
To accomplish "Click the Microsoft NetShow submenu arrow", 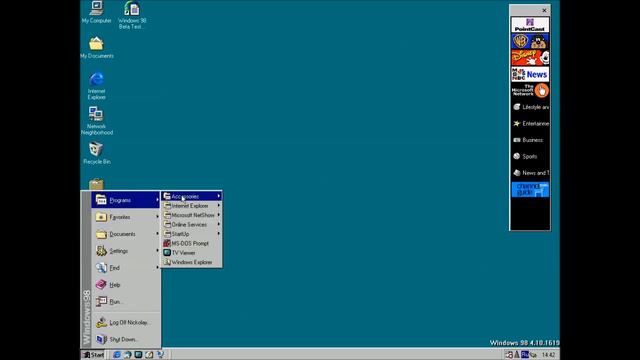I will [x=219, y=215].
